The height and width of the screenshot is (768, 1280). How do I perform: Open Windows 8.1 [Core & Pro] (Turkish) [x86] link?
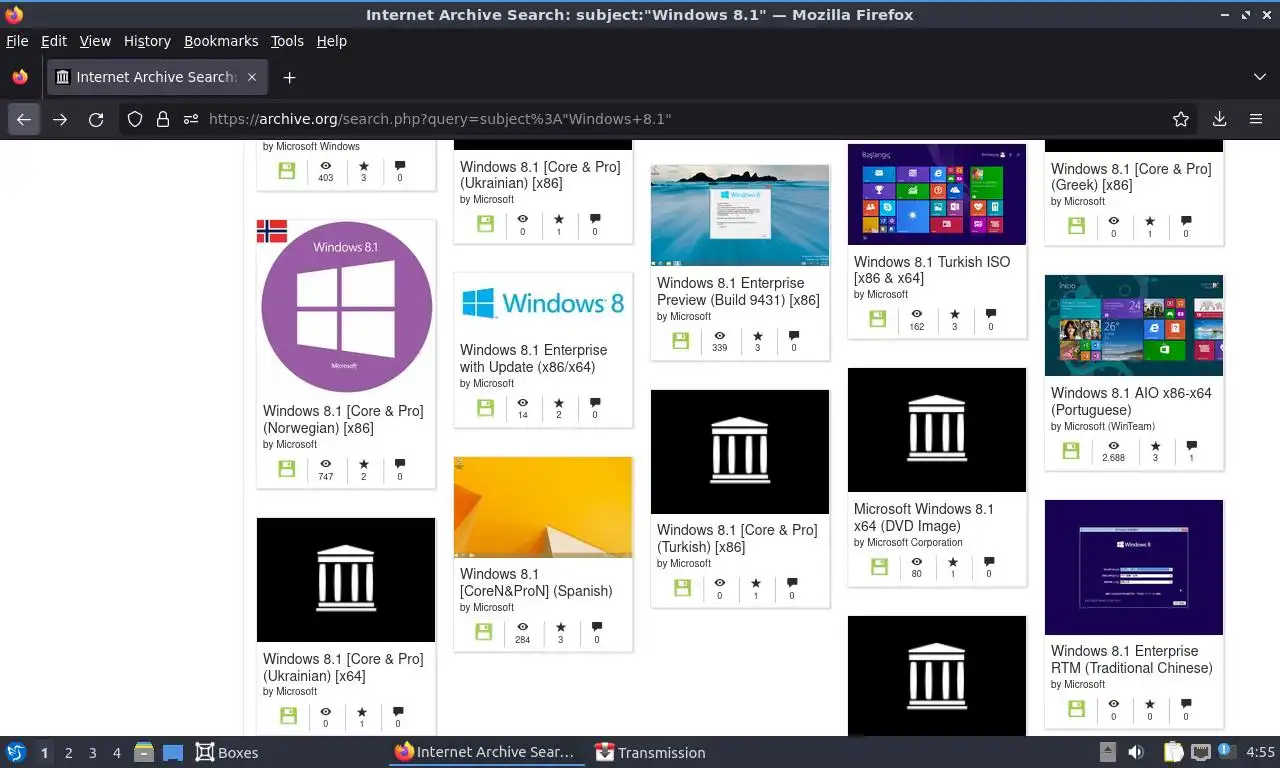(737, 538)
